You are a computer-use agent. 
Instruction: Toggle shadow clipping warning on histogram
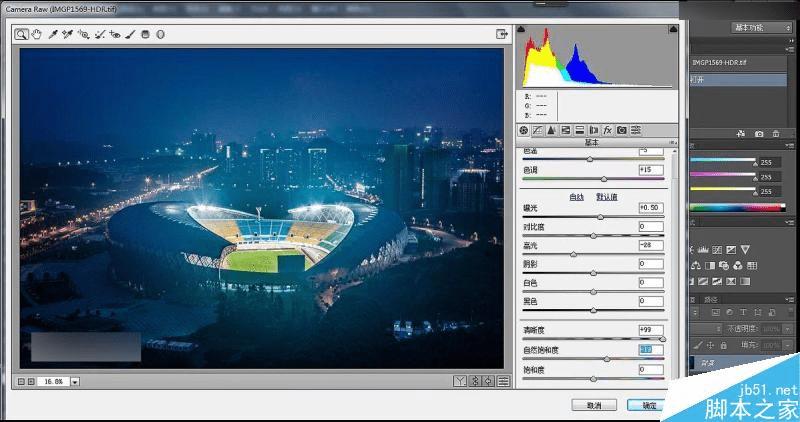point(521,29)
